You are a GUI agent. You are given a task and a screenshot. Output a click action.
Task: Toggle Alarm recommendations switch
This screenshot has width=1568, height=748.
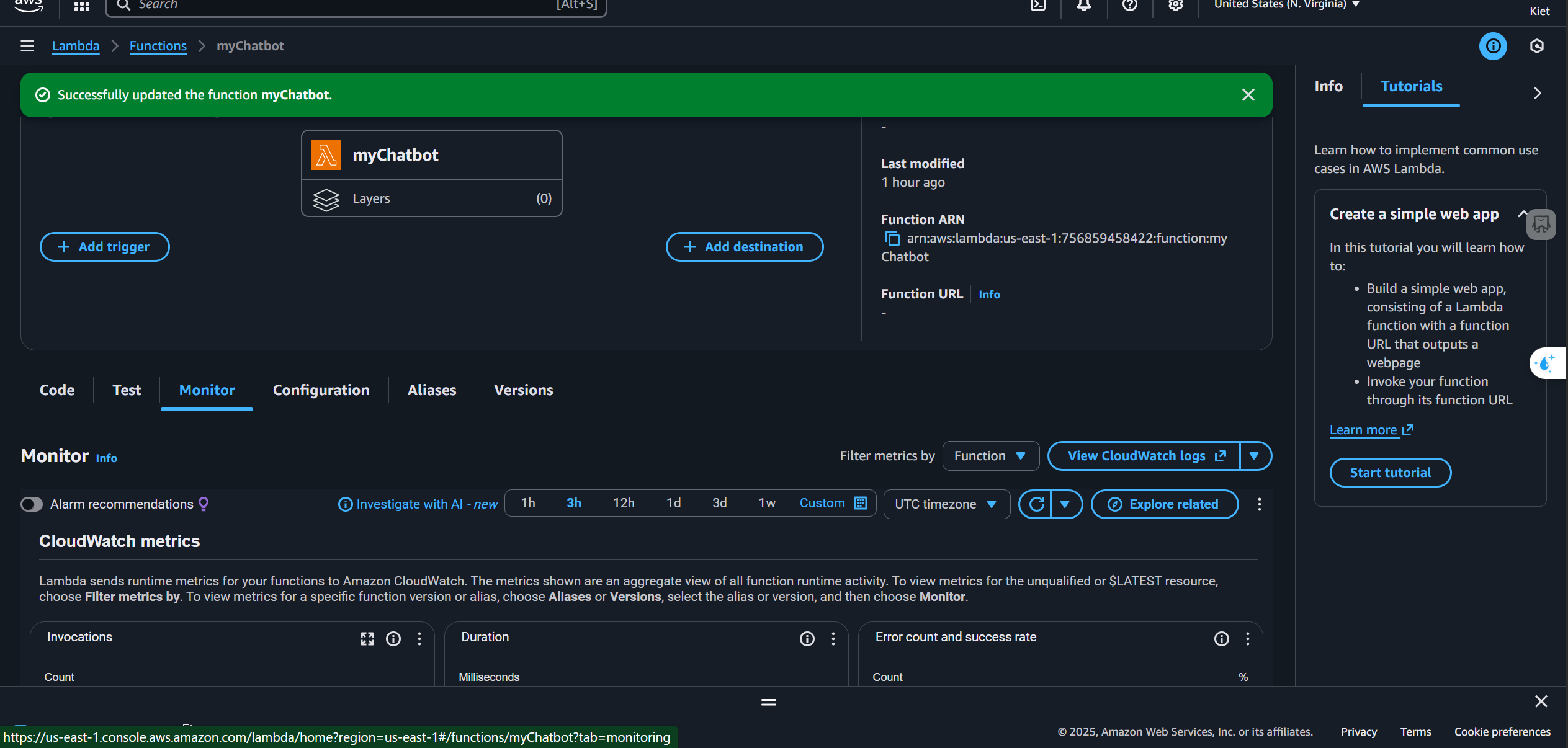pos(32,504)
